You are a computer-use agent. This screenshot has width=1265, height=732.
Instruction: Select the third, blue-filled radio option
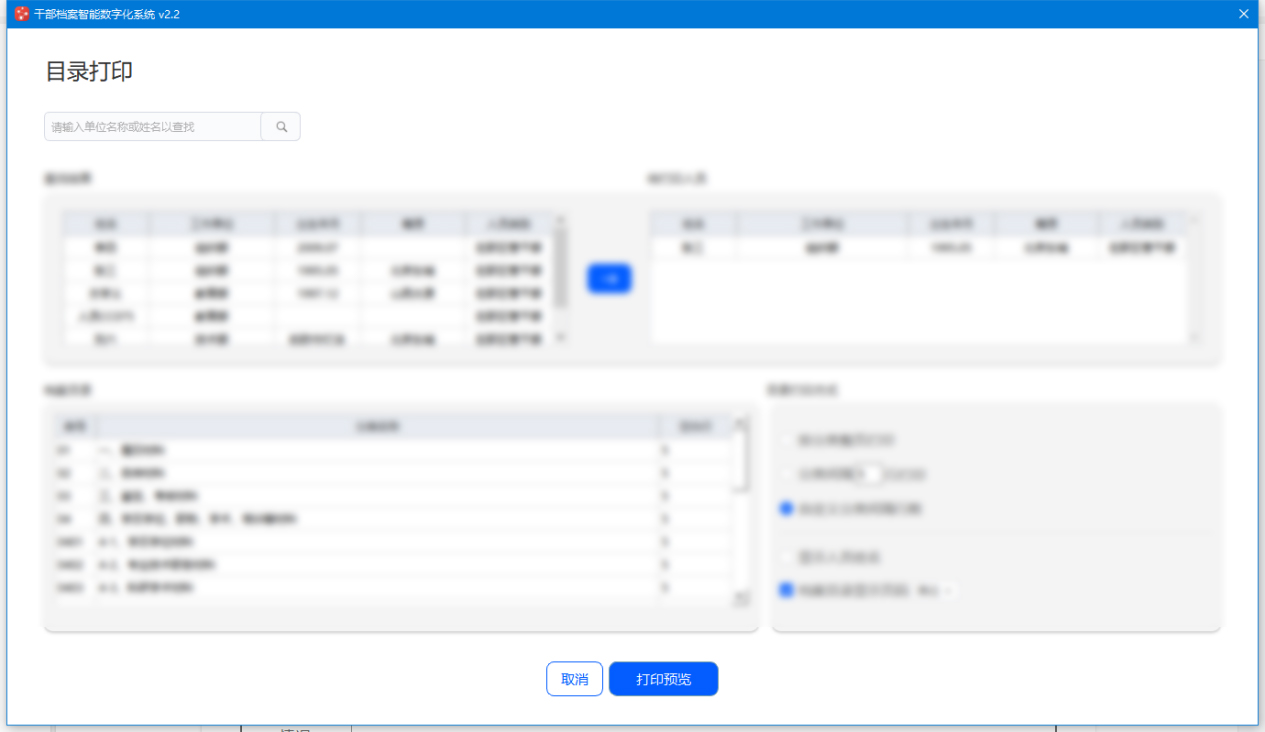[x=786, y=509]
